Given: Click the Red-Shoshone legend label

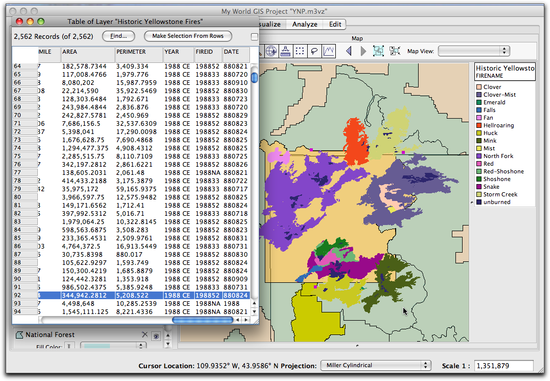Looking at the screenshot, I should 503,172.
